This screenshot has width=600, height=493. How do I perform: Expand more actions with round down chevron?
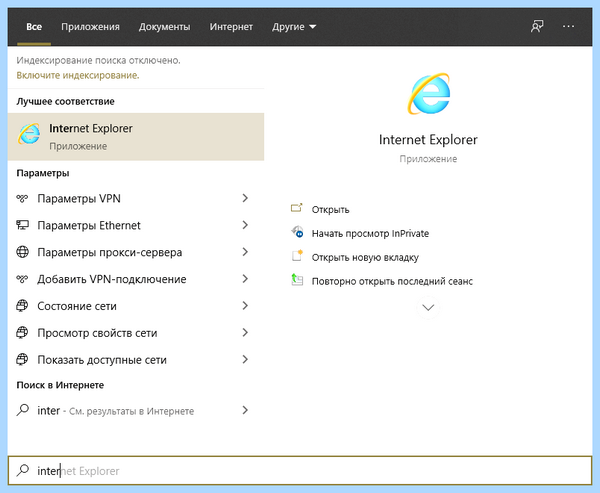[x=428, y=308]
